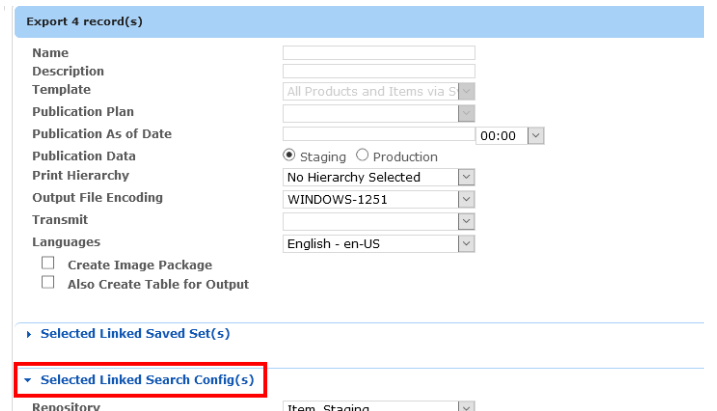Select the Production radio button
Screen dimensions: 717x411
pos(362,155)
